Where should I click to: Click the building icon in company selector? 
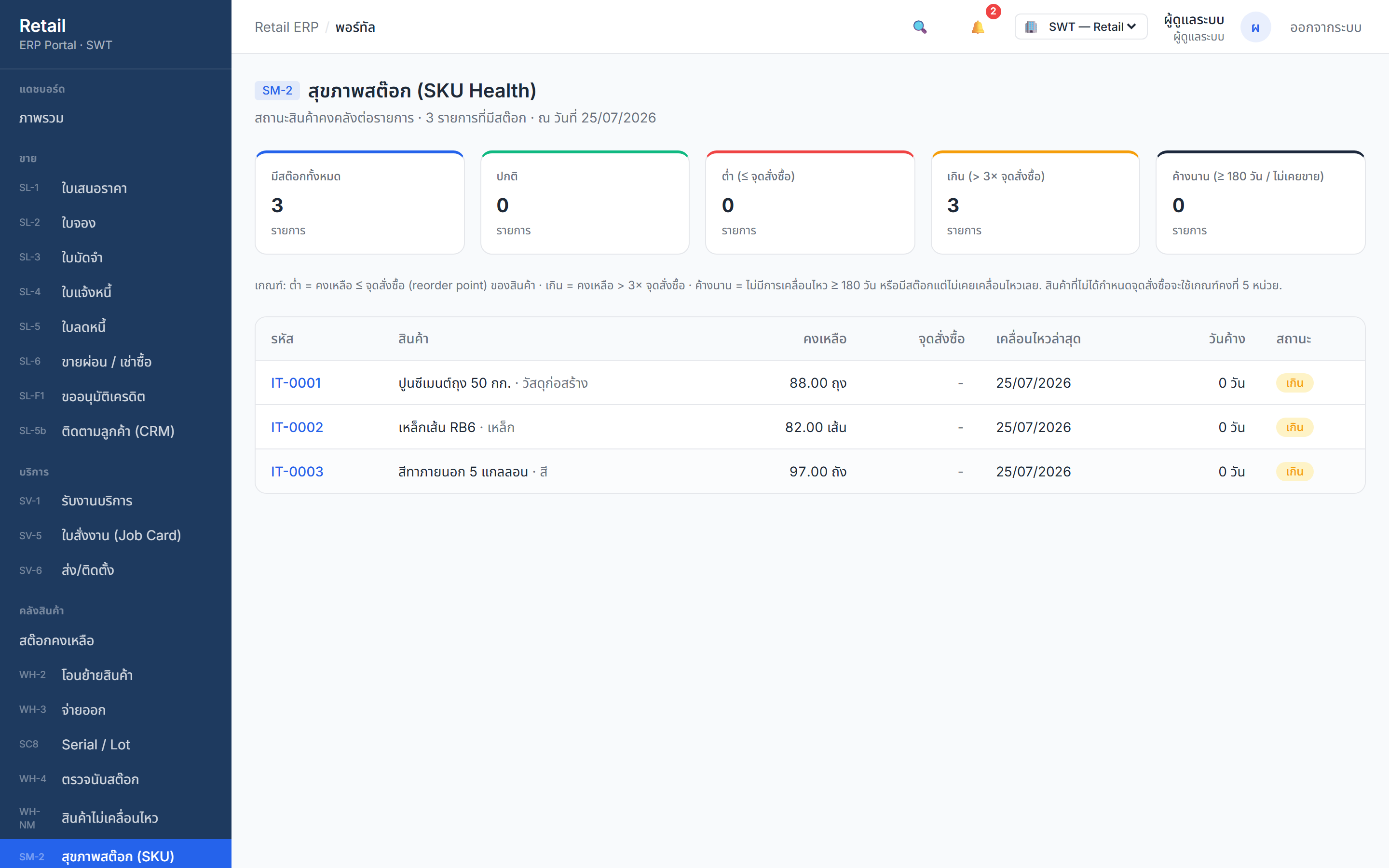click(1031, 27)
